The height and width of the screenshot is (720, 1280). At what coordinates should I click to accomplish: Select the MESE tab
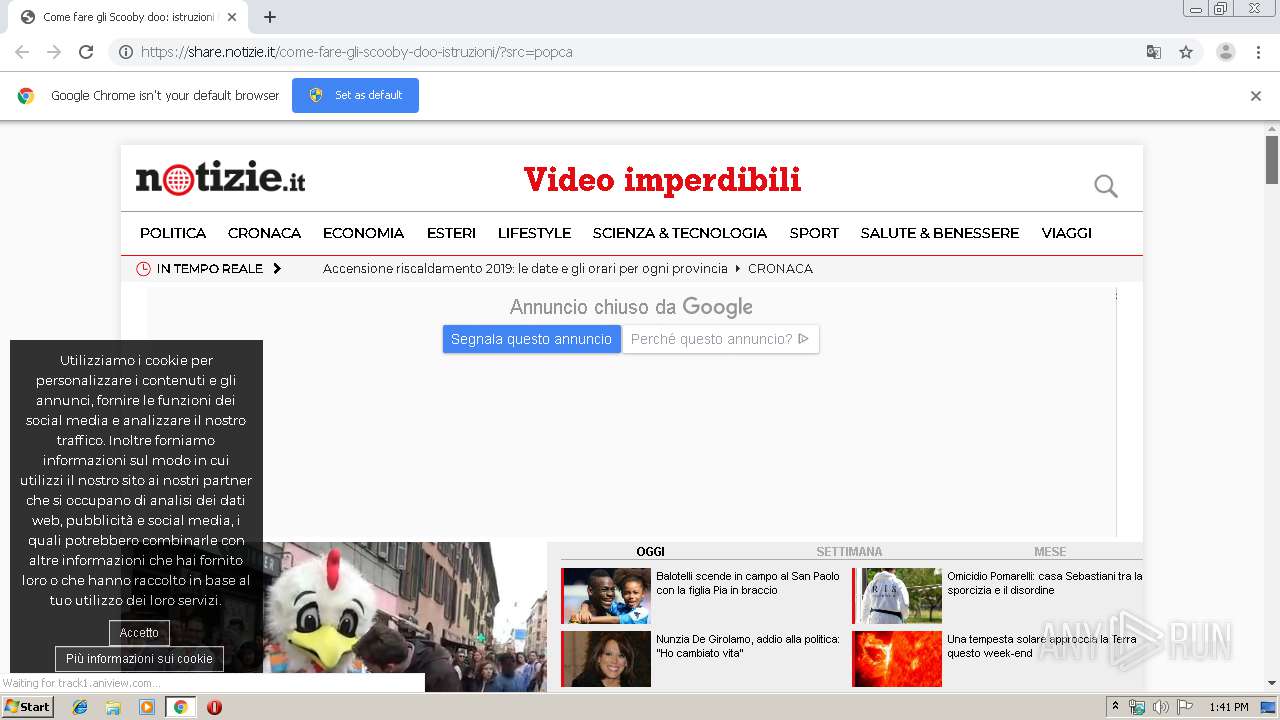point(1050,552)
